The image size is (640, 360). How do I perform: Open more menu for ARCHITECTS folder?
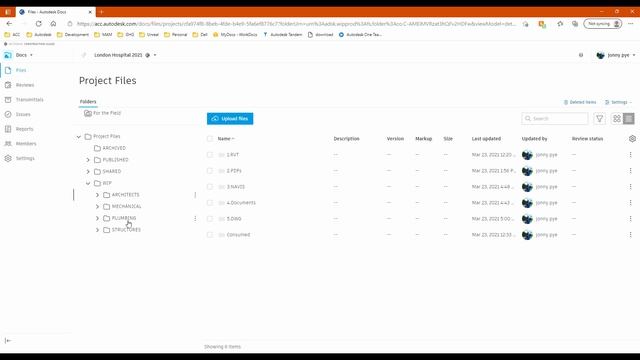195,195
